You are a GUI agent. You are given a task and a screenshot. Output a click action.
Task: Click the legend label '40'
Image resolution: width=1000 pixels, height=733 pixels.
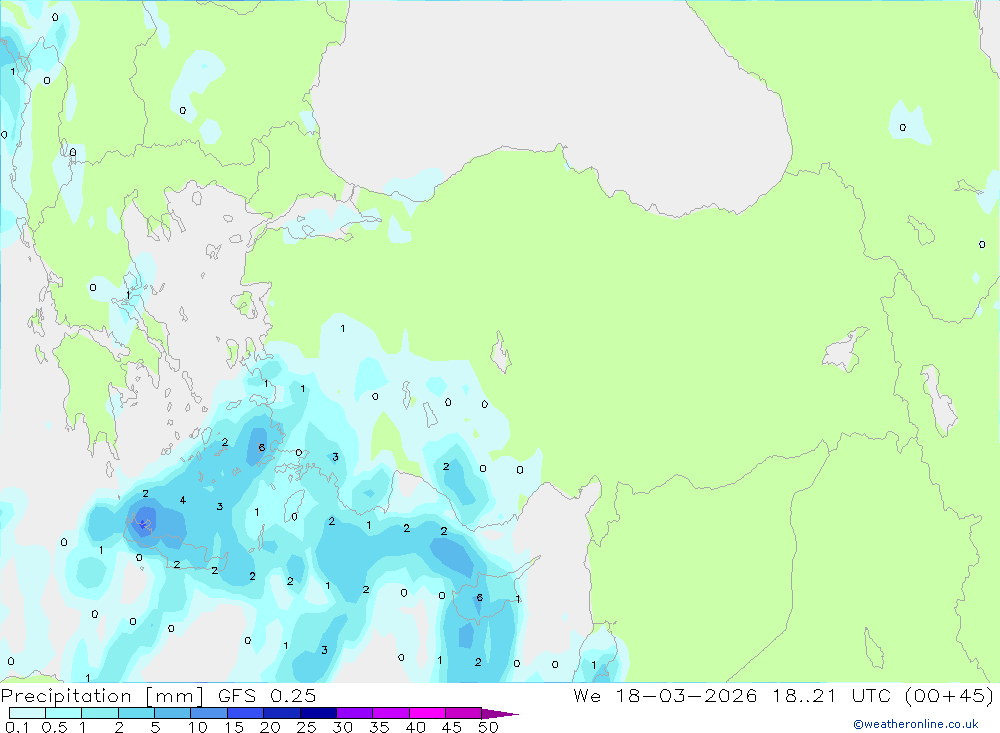(x=415, y=727)
